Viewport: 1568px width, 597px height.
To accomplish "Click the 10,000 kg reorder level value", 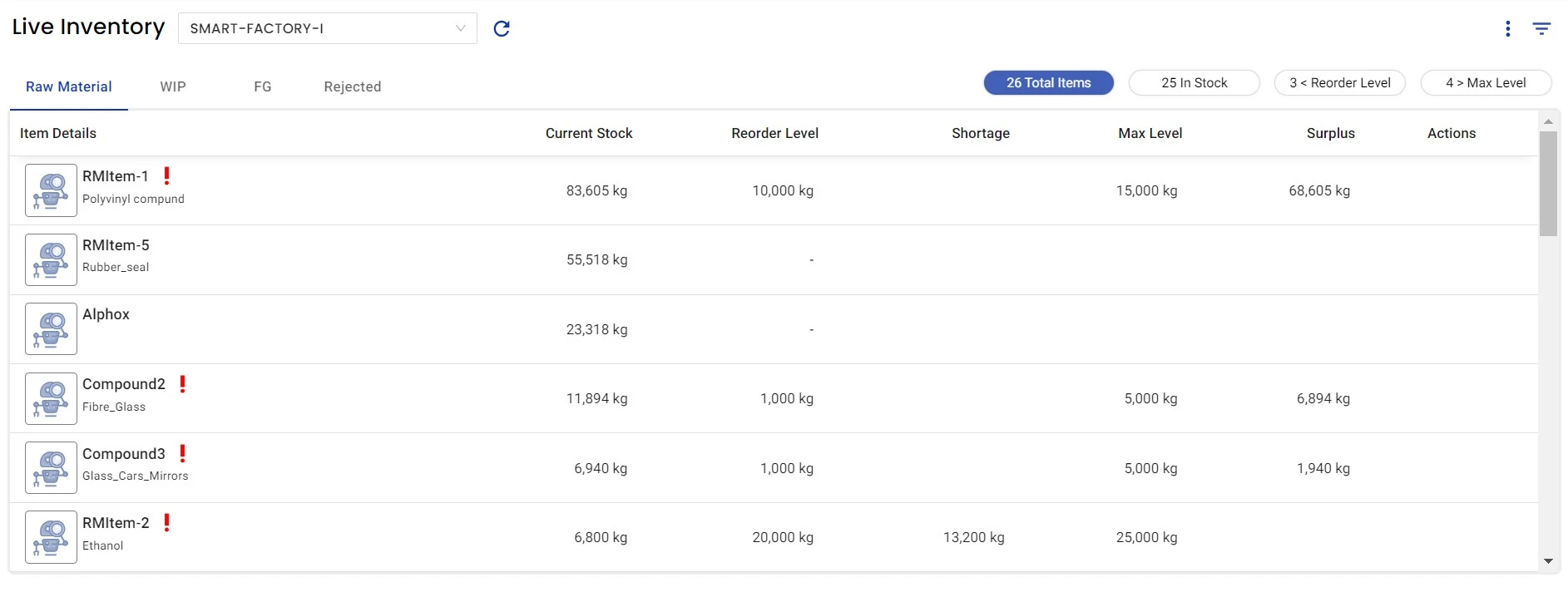I will pyautogui.click(x=783, y=190).
